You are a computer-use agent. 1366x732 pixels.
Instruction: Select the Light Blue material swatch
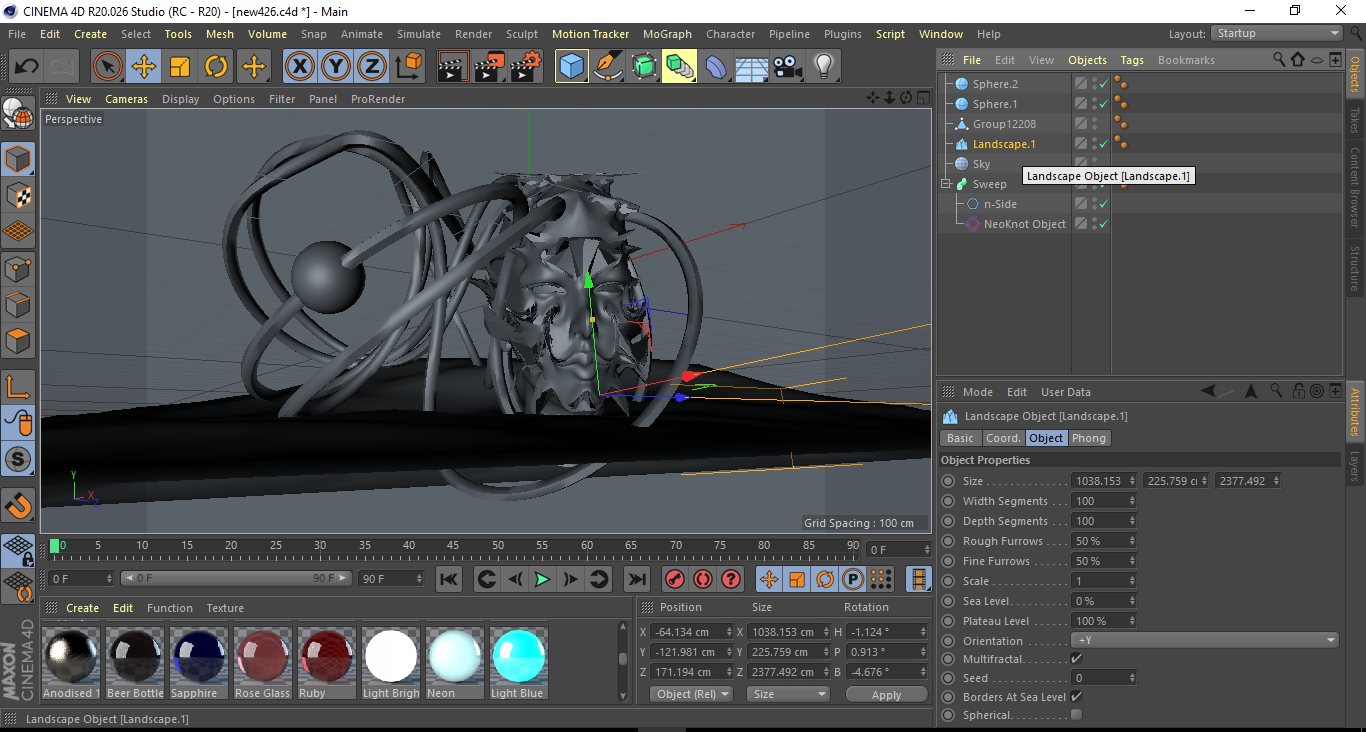point(519,657)
